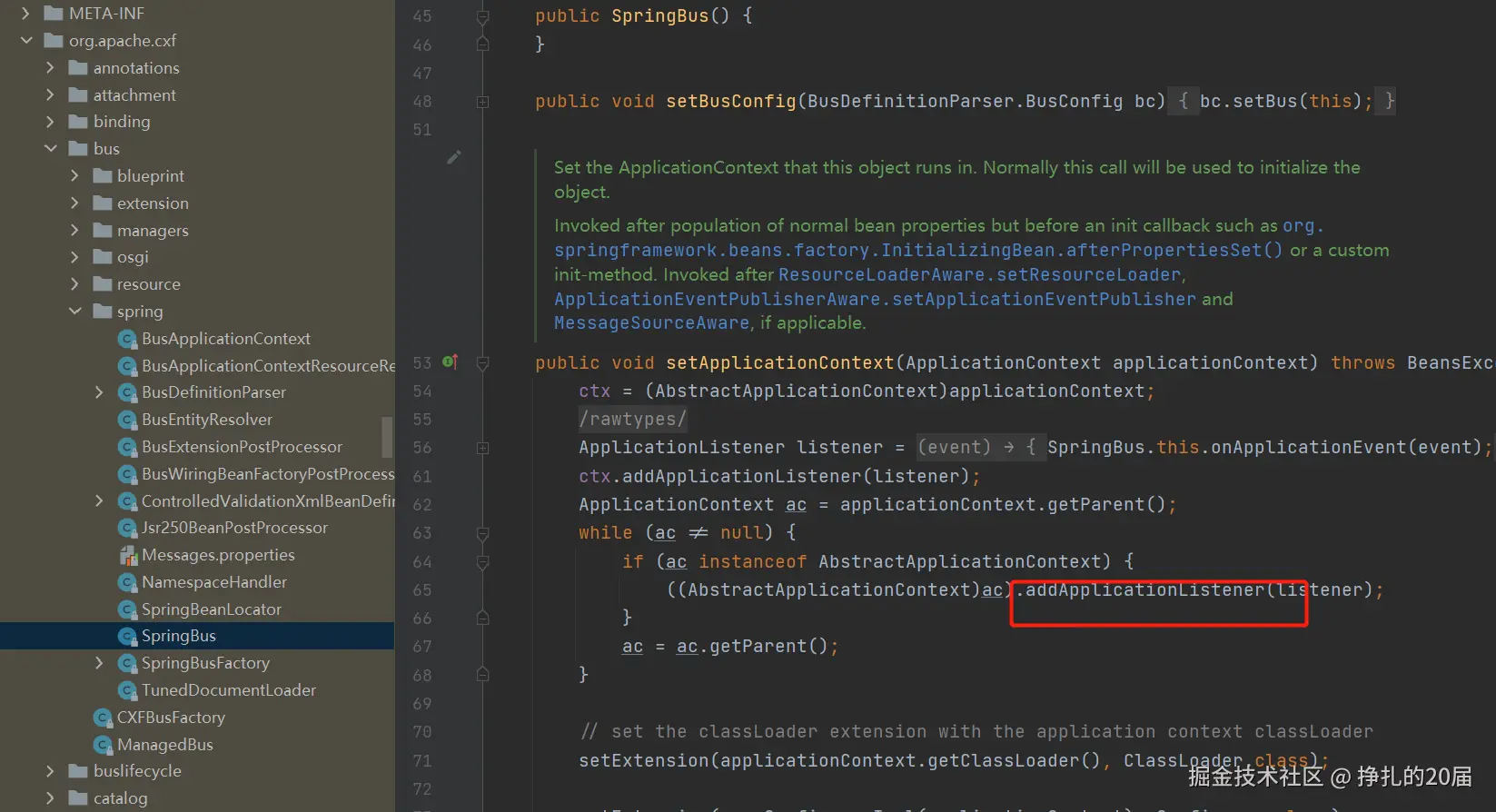The width and height of the screenshot is (1496, 812).
Task: Expand the folded lambda at line 56
Action: [x=483, y=448]
